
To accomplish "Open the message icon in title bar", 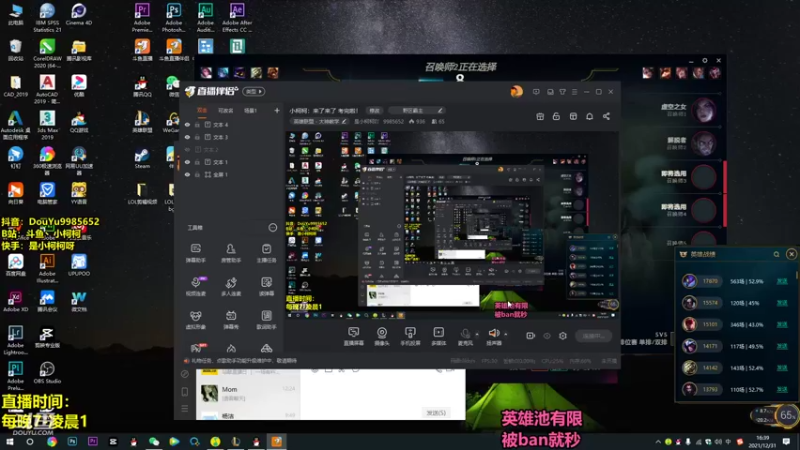I will pos(536,92).
